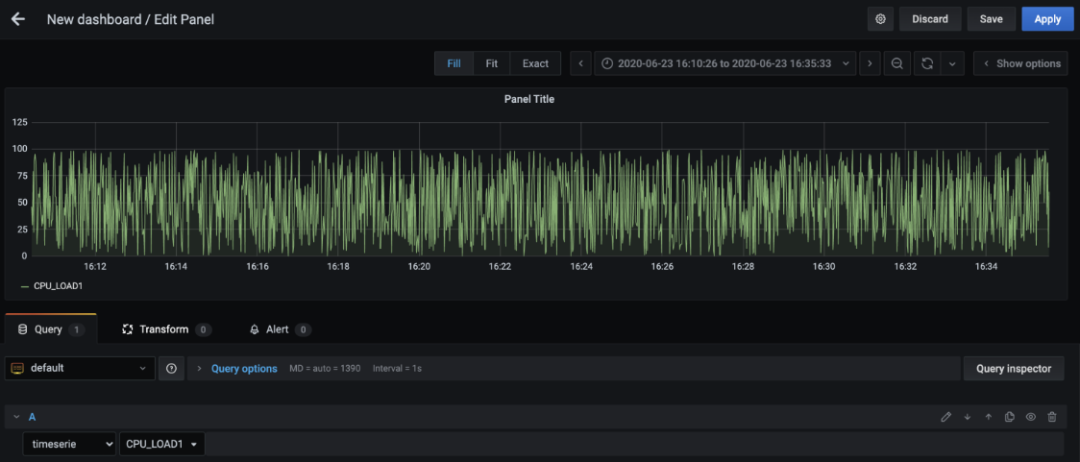The width and height of the screenshot is (1080, 462).
Task: Click the back arrow to leave panel editor
Action: click(18, 19)
